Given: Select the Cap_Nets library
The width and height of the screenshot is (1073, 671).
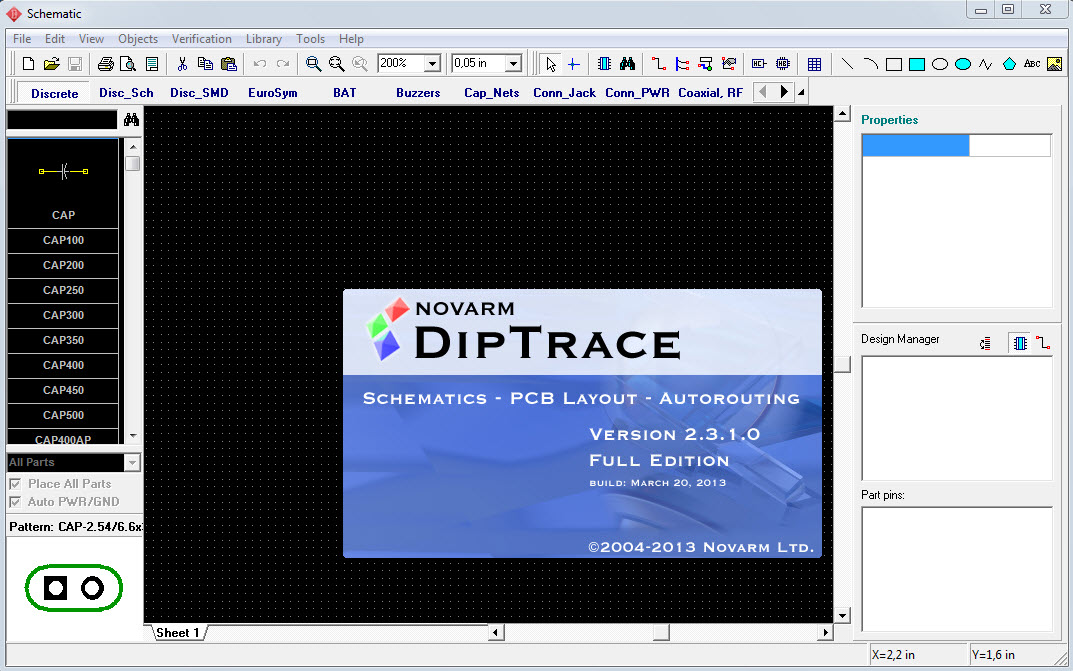Looking at the screenshot, I should click(x=491, y=93).
